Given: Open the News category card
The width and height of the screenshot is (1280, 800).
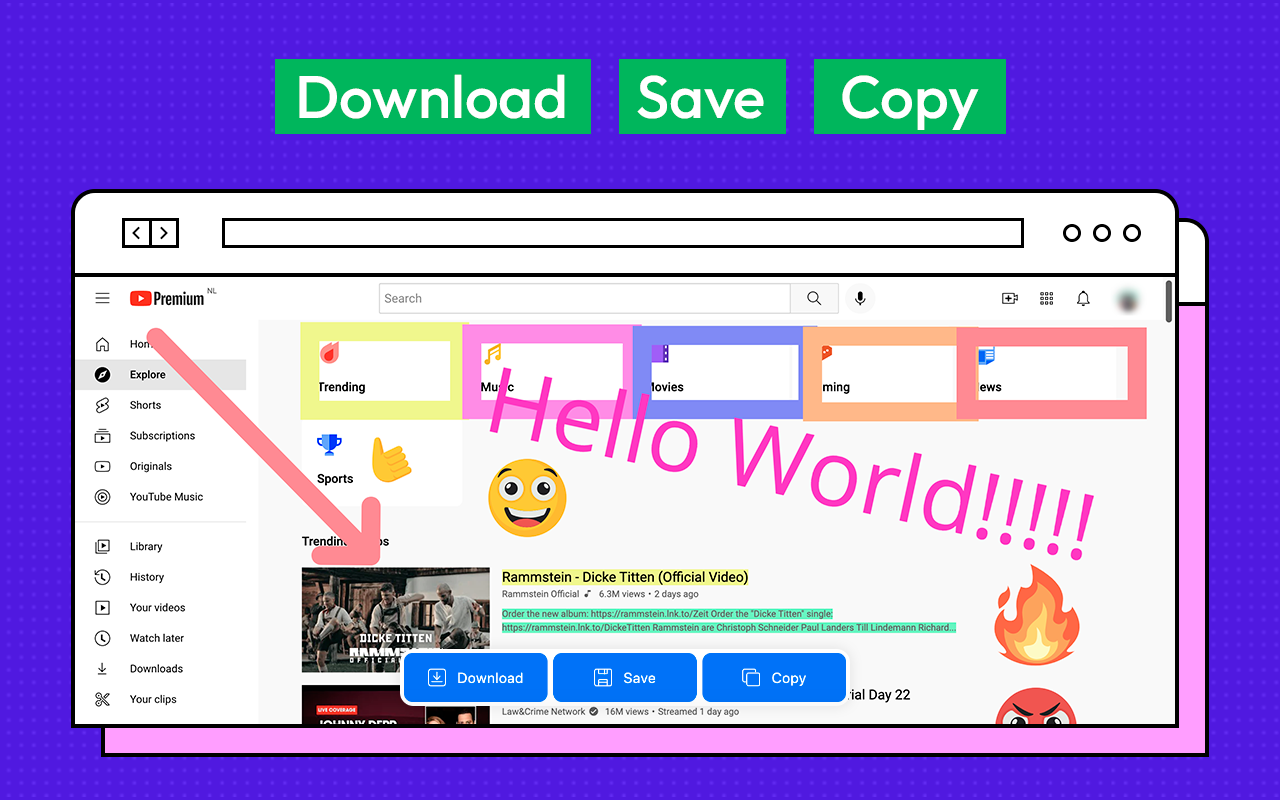Looking at the screenshot, I should [1051, 371].
